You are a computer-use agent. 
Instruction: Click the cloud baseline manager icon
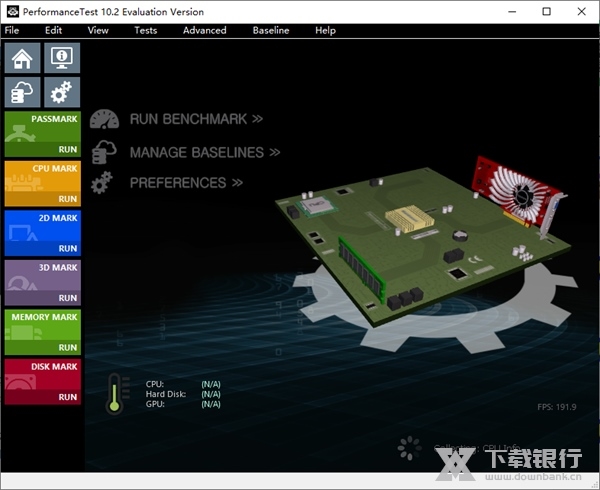click(24, 93)
